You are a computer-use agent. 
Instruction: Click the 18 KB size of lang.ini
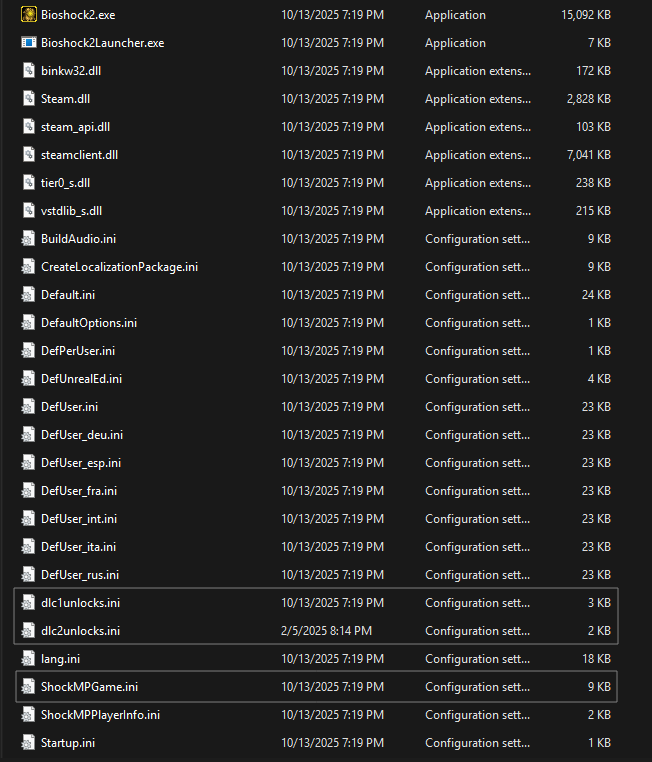597,659
